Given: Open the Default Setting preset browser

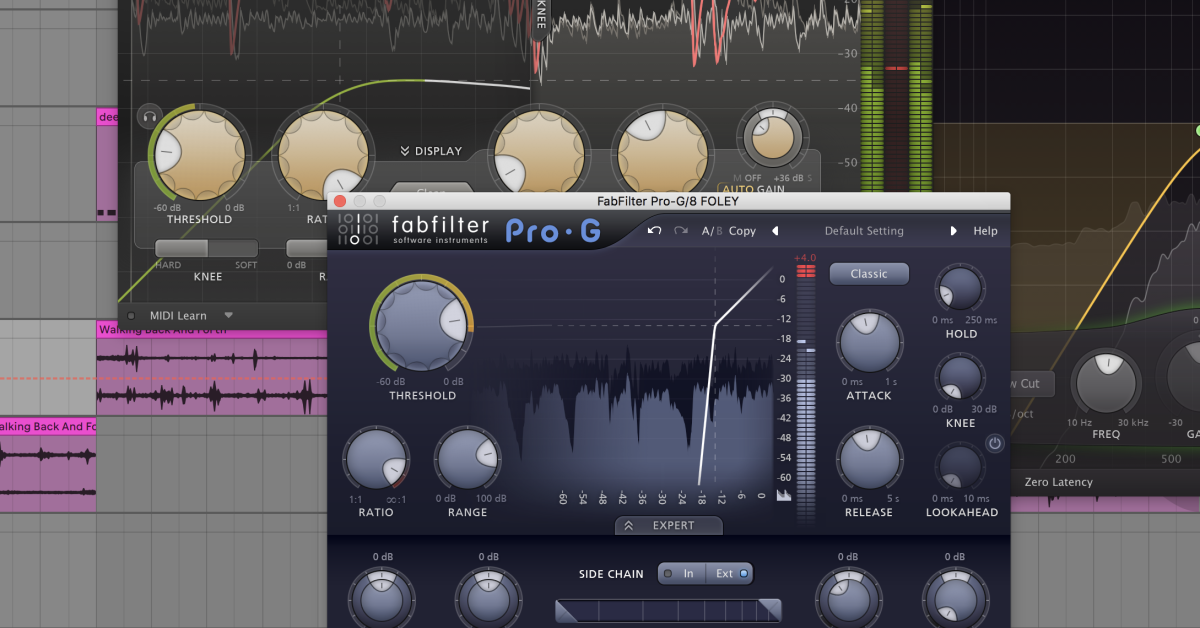Looking at the screenshot, I should pos(863,231).
